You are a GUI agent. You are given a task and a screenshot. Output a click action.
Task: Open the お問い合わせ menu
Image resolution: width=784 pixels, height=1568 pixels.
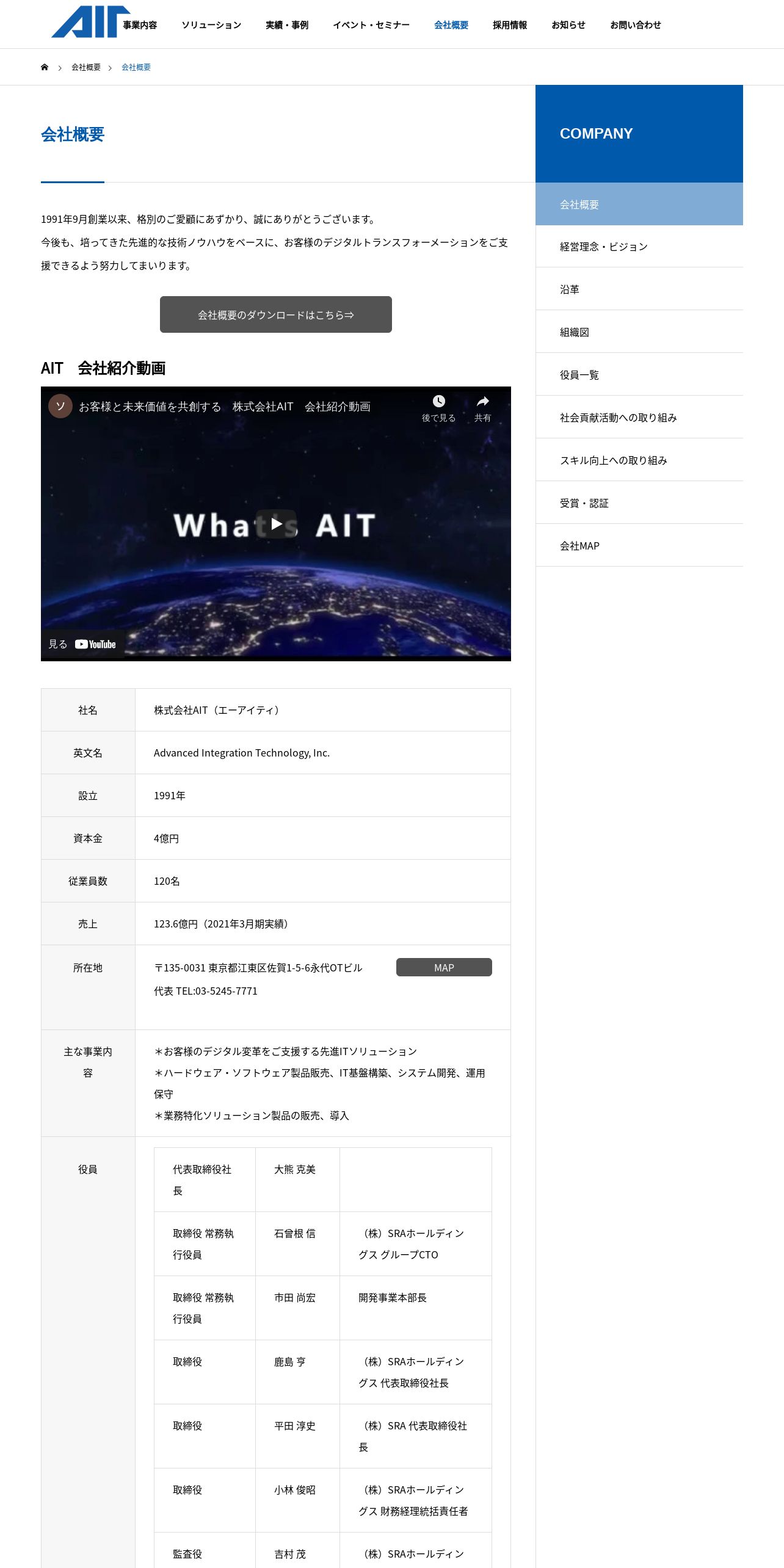tap(636, 25)
